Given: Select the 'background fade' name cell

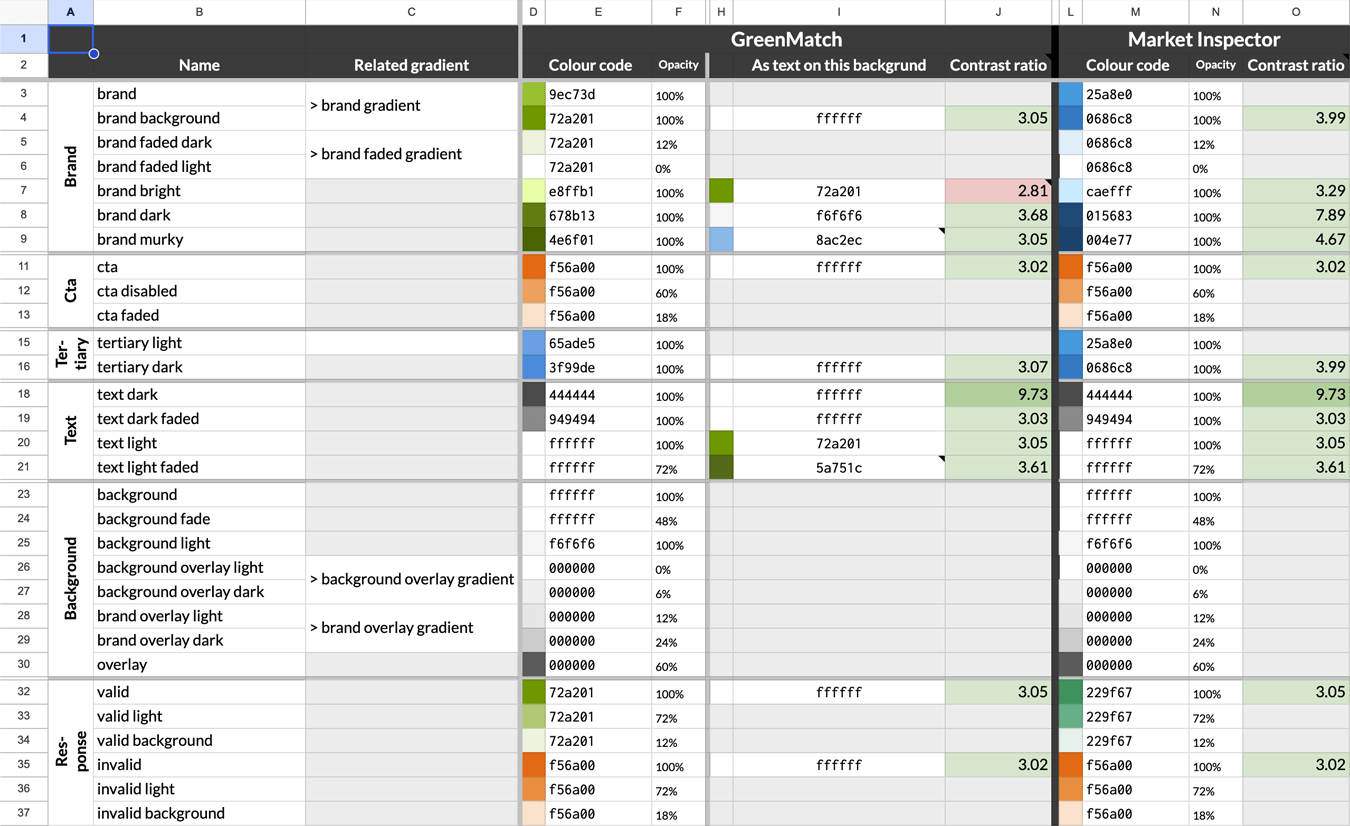Looking at the screenshot, I should coord(199,519).
